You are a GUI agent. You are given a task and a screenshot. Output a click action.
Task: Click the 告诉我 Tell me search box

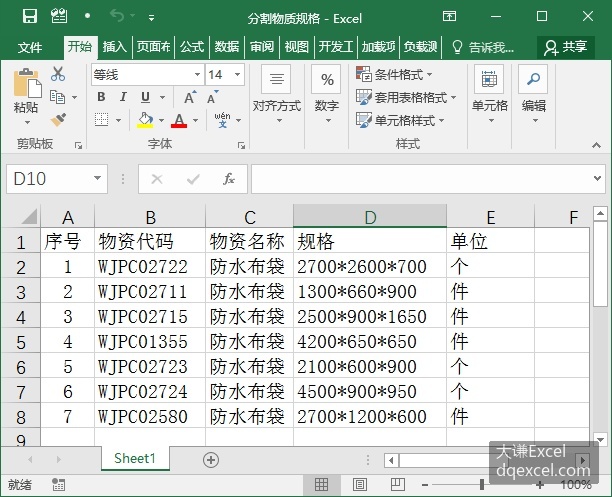[483, 47]
